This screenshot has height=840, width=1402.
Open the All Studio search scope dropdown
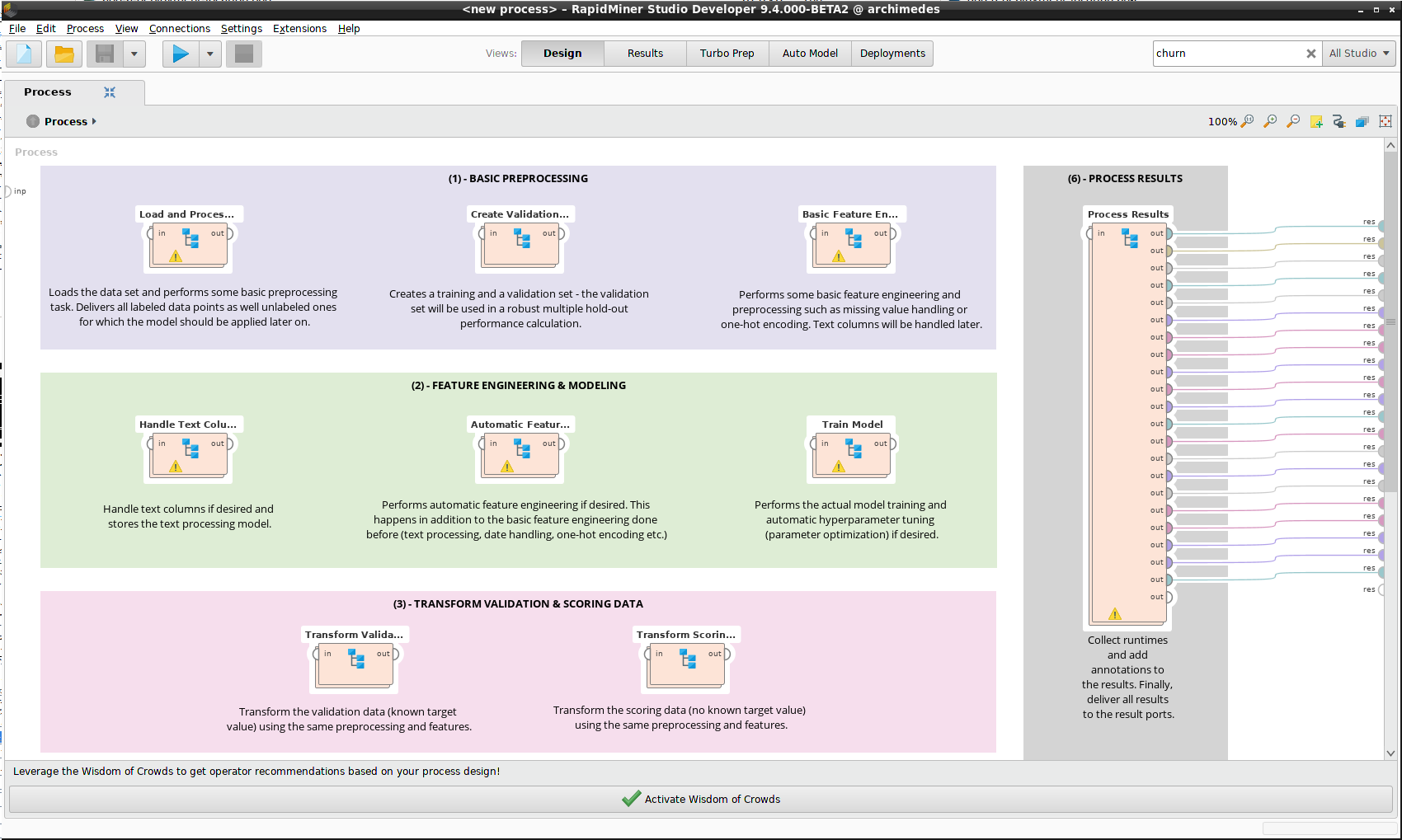click(1359, 54)
